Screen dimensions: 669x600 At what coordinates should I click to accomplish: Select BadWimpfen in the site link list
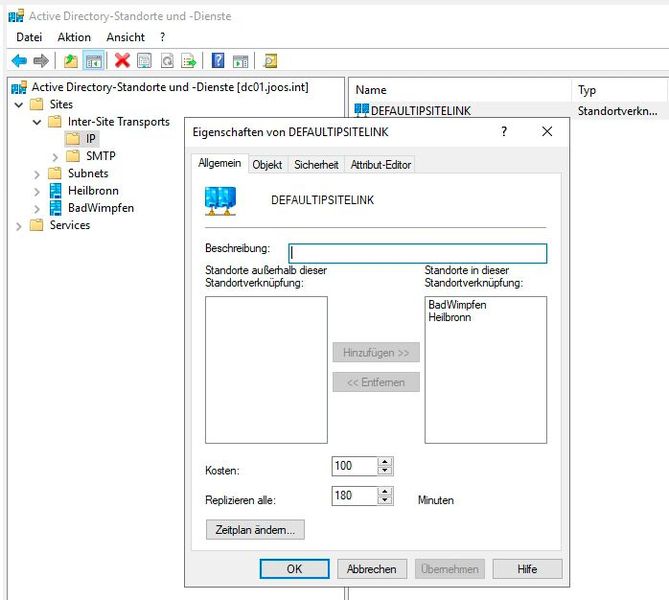[457, 305]
